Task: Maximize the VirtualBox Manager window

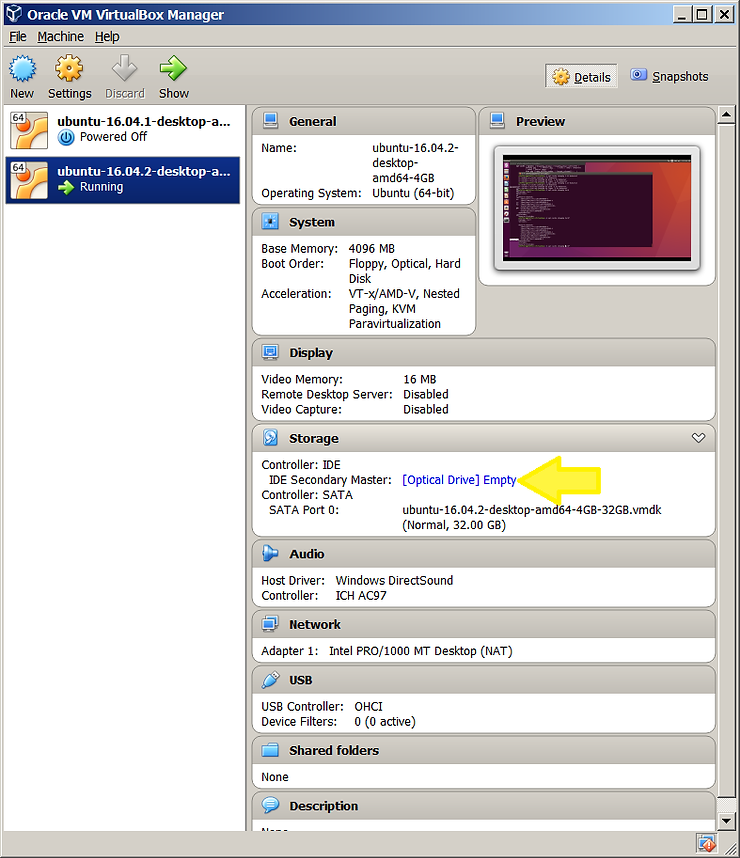Action: (x=702, y=14)
